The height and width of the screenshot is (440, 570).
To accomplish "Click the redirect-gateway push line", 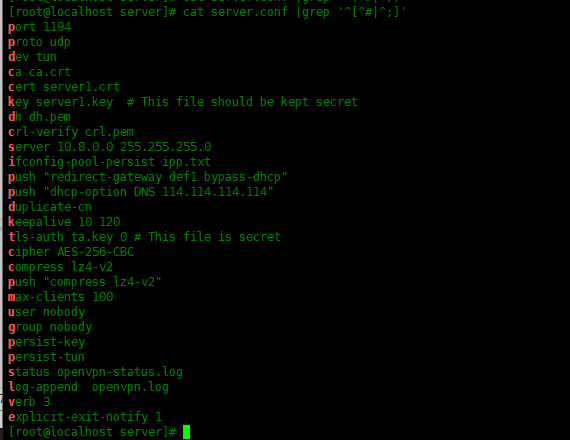I will (148, 177).
